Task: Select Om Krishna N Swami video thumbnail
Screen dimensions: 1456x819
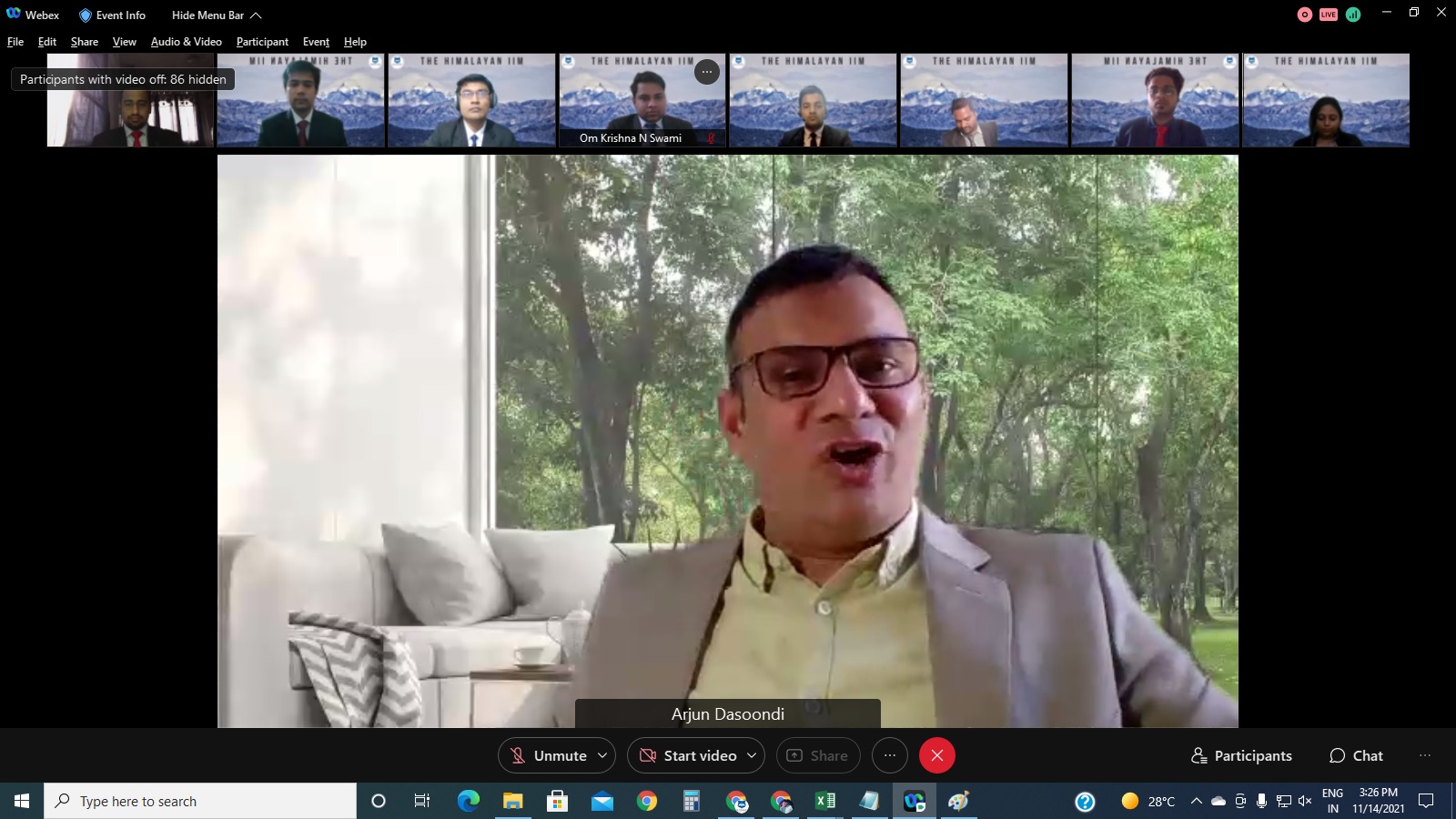Action: tap(642, 100)
